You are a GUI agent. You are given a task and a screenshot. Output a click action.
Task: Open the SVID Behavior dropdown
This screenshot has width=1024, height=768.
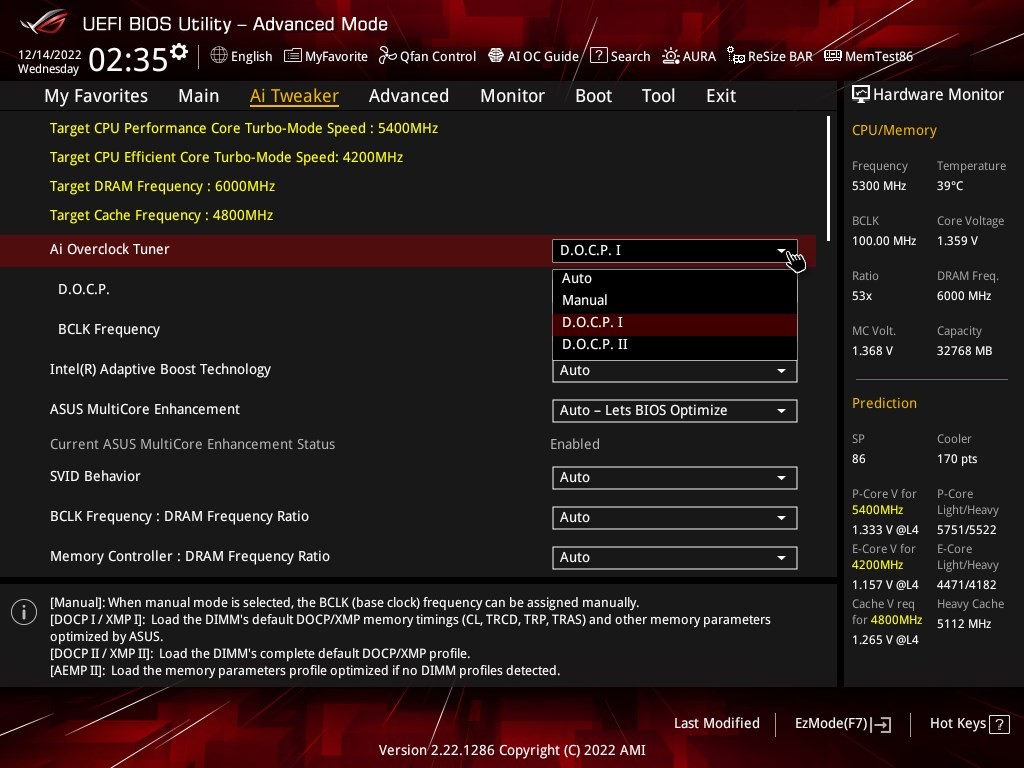point(674,477)
